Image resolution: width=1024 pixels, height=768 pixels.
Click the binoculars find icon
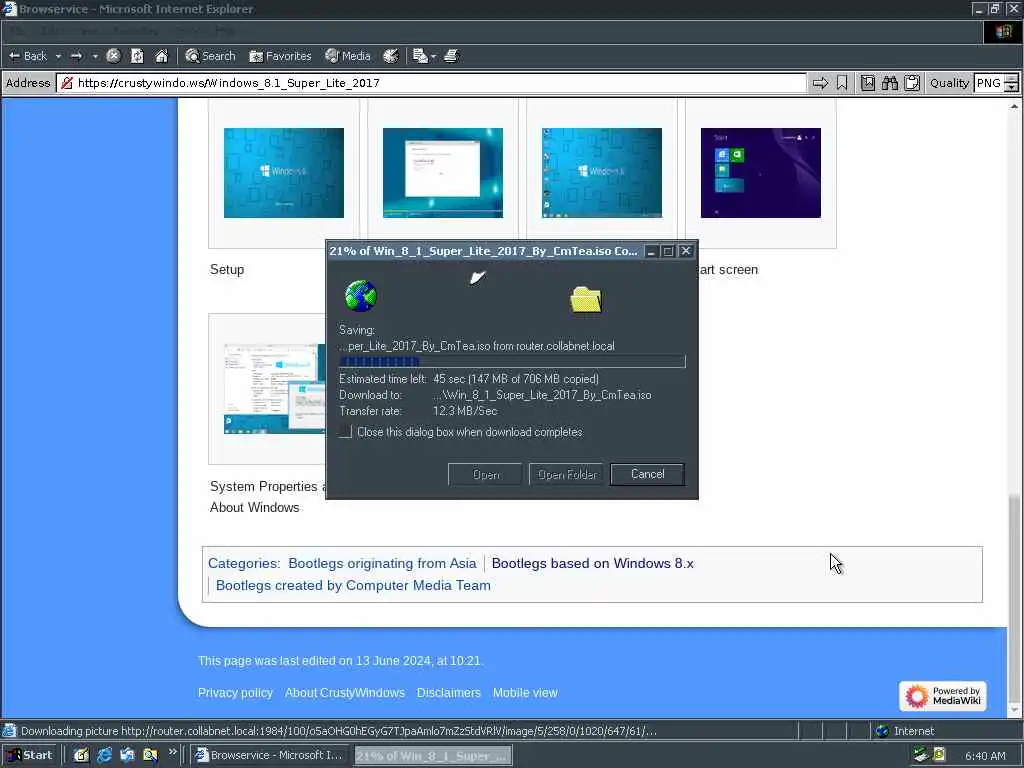(889, 83)
